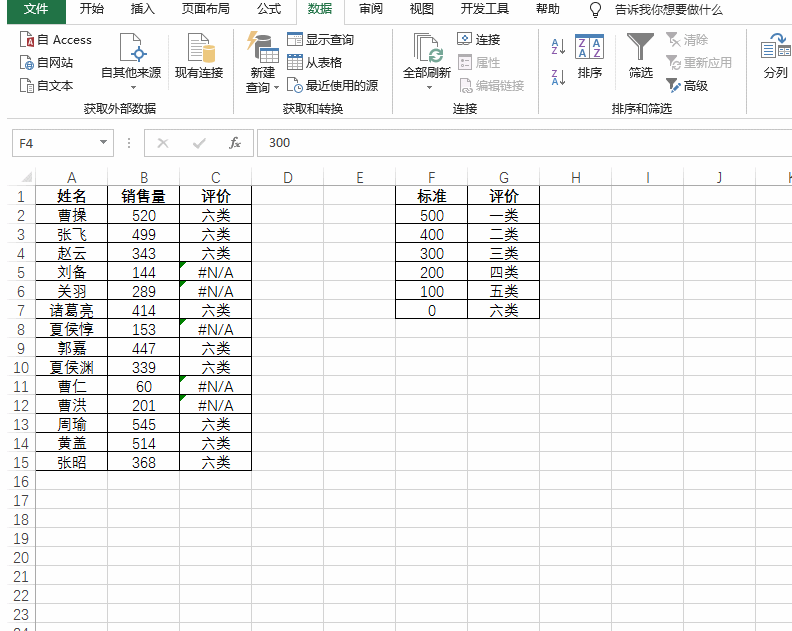Select the 四类 rating cell

(504, 273)
